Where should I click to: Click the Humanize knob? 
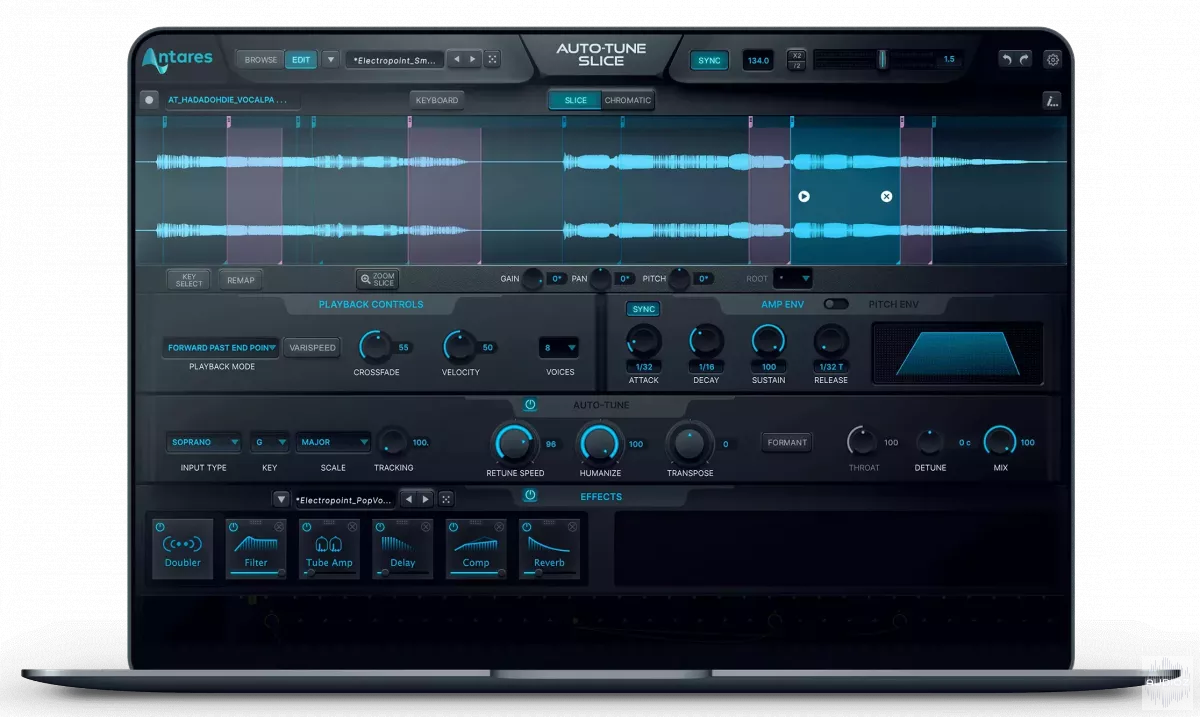(599, 443)
